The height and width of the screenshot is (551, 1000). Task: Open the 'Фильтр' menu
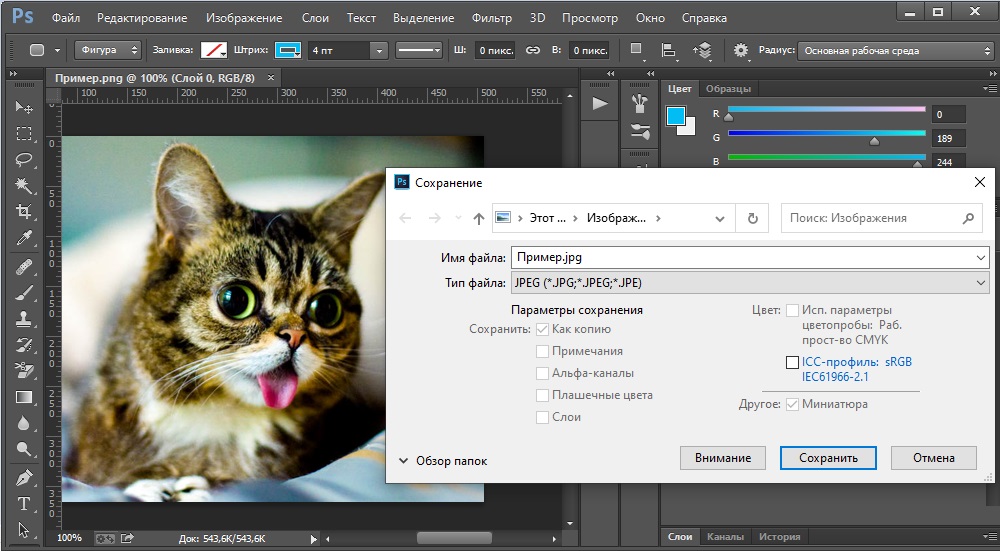tap(492, 18)
